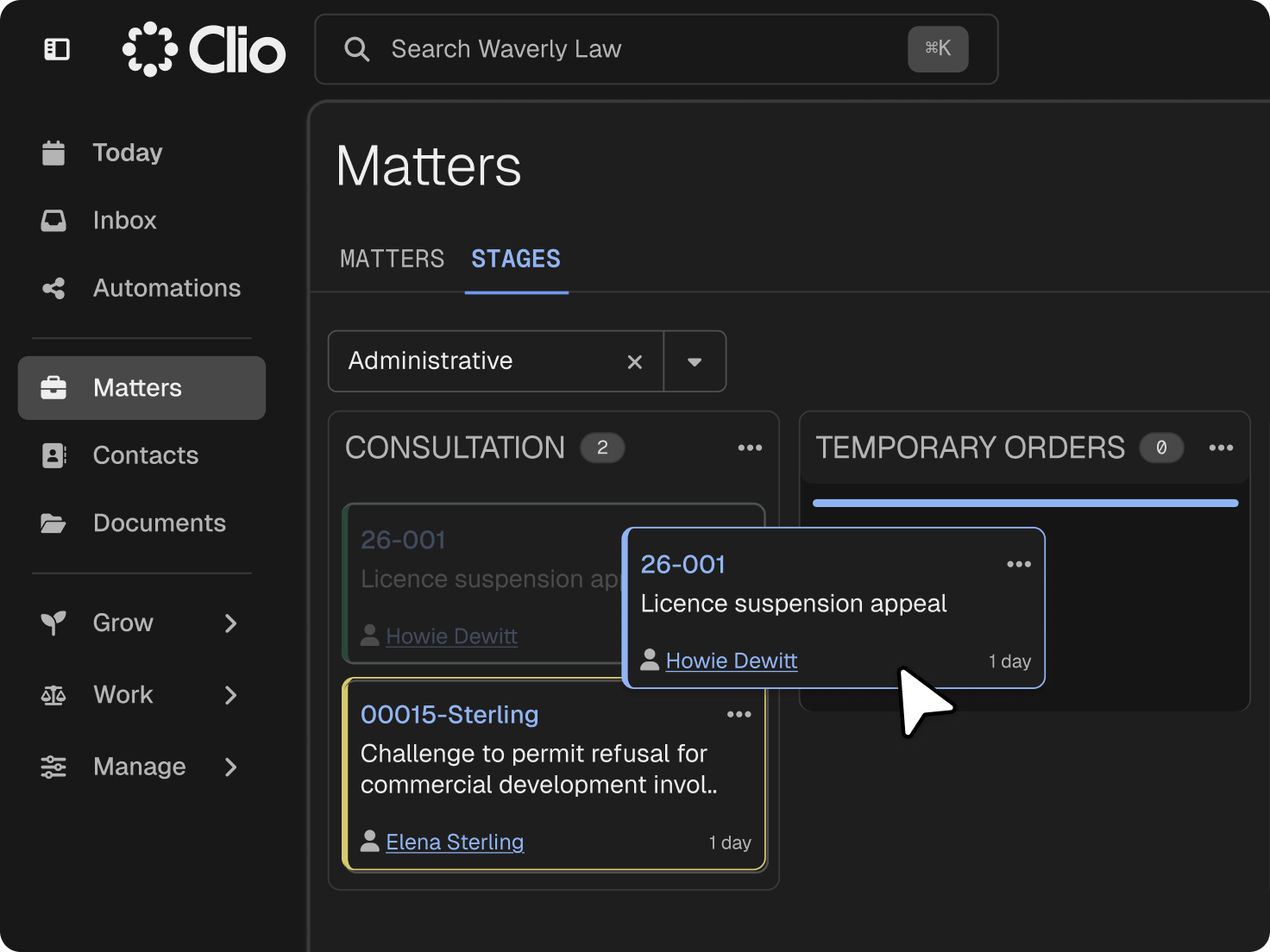Click the Documents folder icon
Viewport: 1270px width, 952px height.
[x=53, y=523]
